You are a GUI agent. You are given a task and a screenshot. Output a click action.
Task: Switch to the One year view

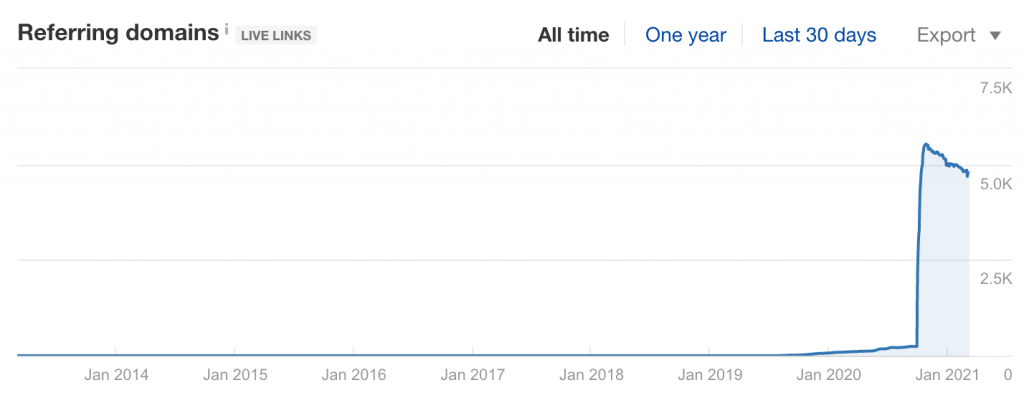point(686,35)
